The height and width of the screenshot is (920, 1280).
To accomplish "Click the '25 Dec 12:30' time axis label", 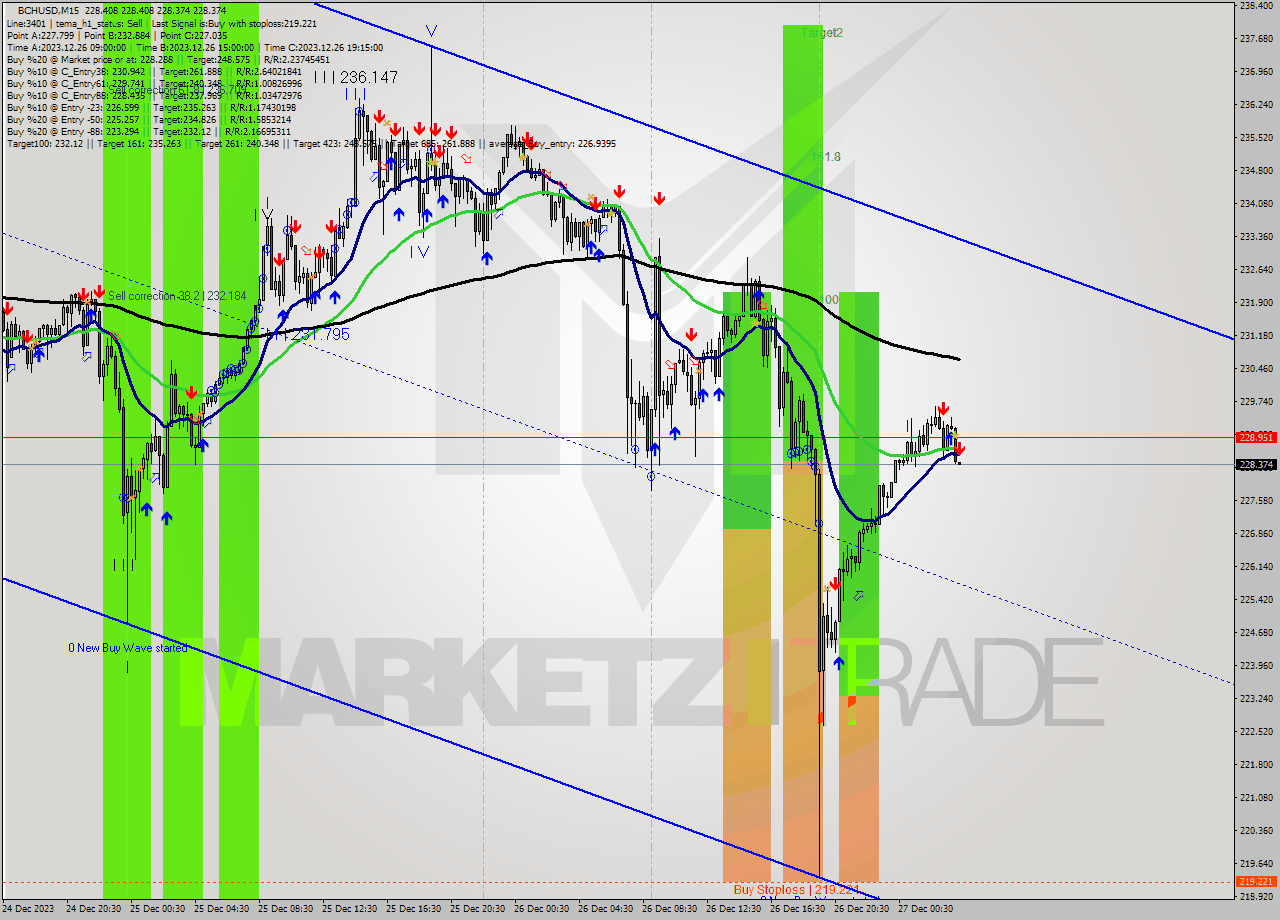I will (x=348, y=909).
